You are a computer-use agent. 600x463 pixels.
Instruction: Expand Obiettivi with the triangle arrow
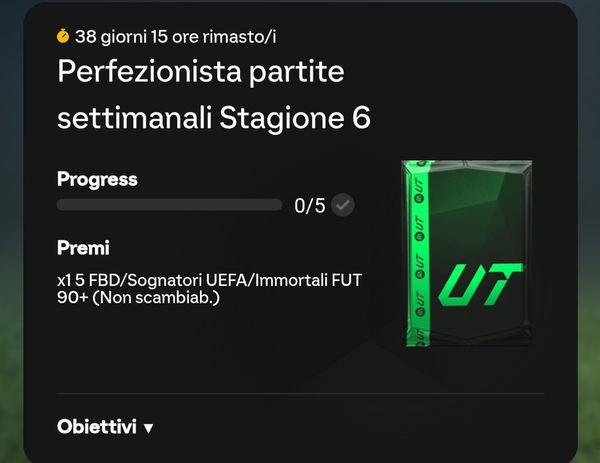pyautogui.click(x=148, y=428)
